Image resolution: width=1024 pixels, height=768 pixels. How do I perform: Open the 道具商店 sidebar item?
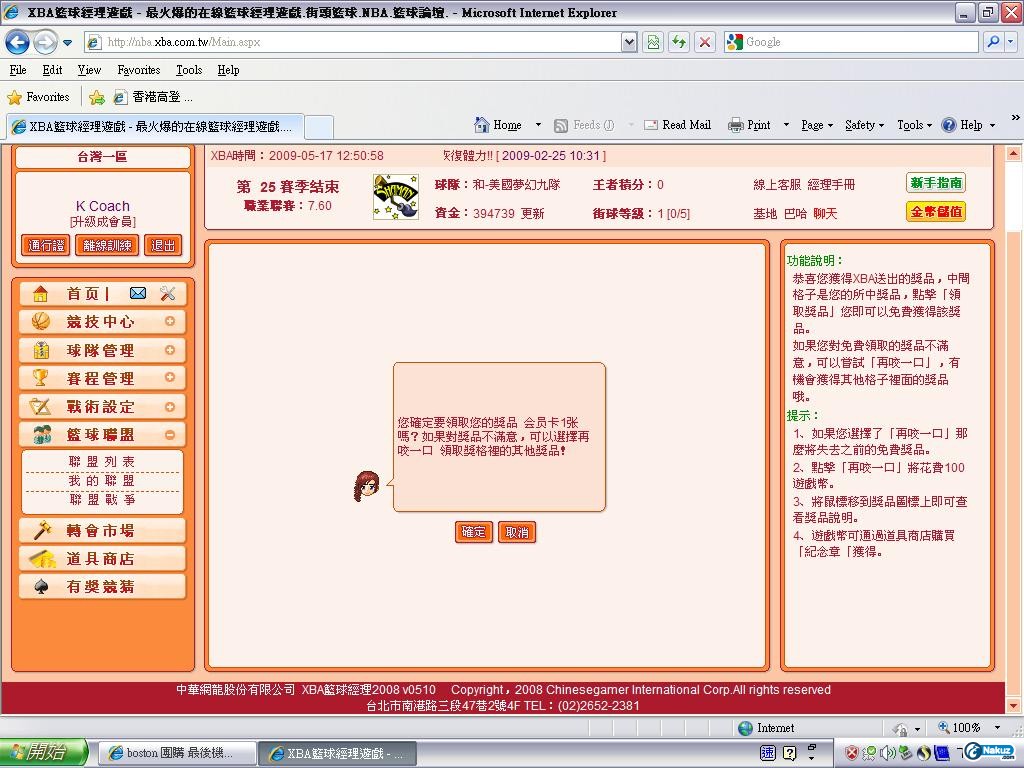click(103, 558)
